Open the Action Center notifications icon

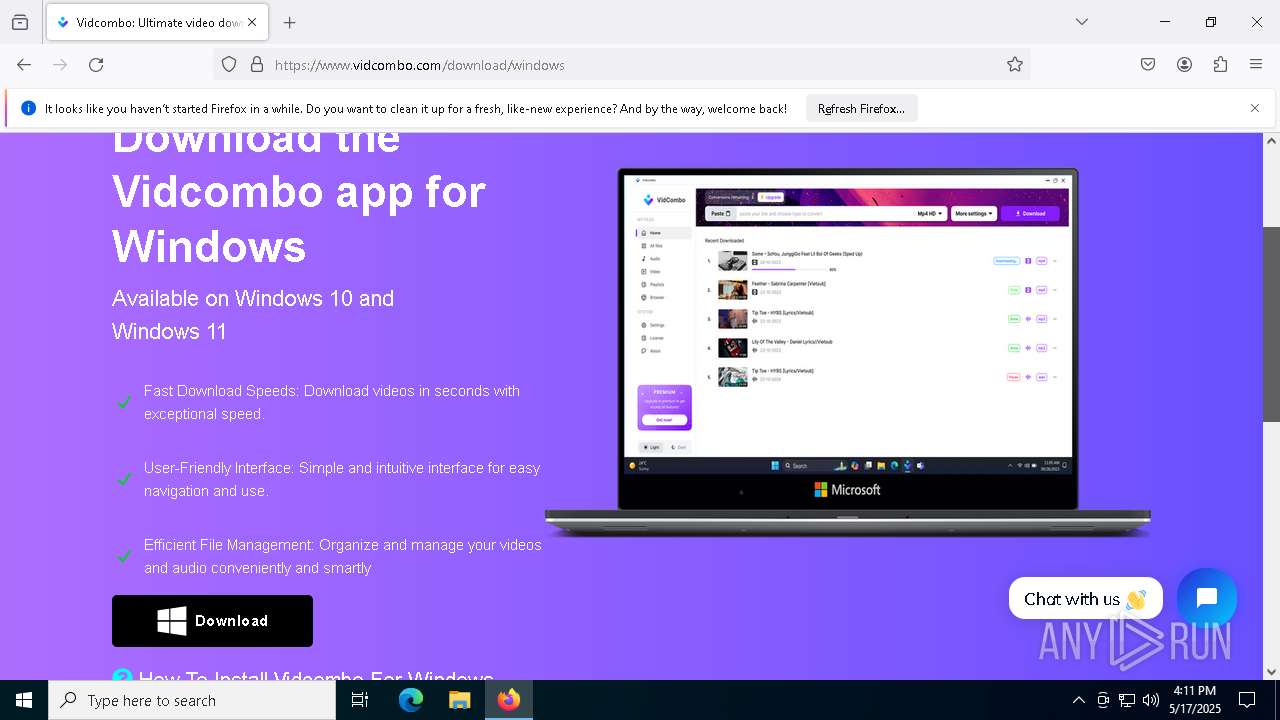pyautogui.click(x=1247, y=700)
